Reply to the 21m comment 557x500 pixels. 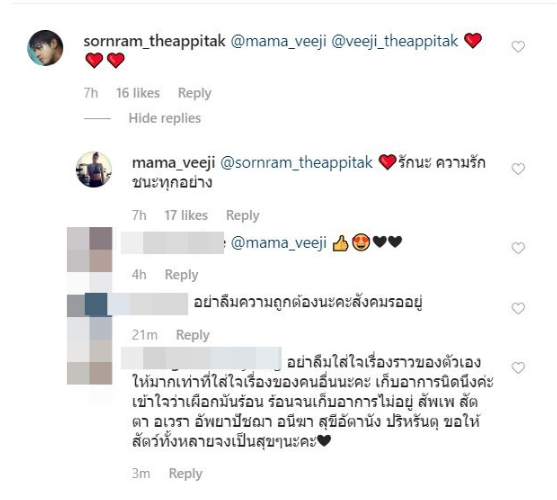193,335
